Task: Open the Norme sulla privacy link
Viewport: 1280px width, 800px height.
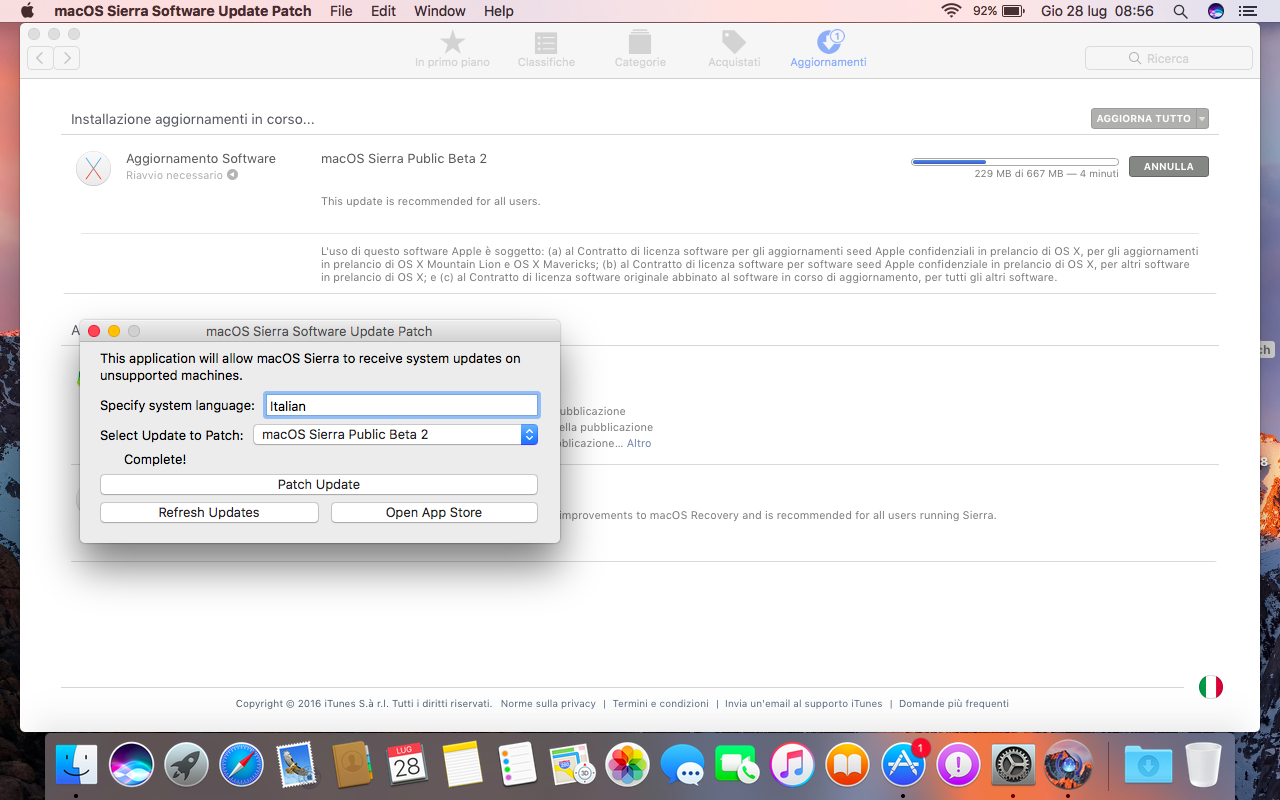Action: point(548,704)
